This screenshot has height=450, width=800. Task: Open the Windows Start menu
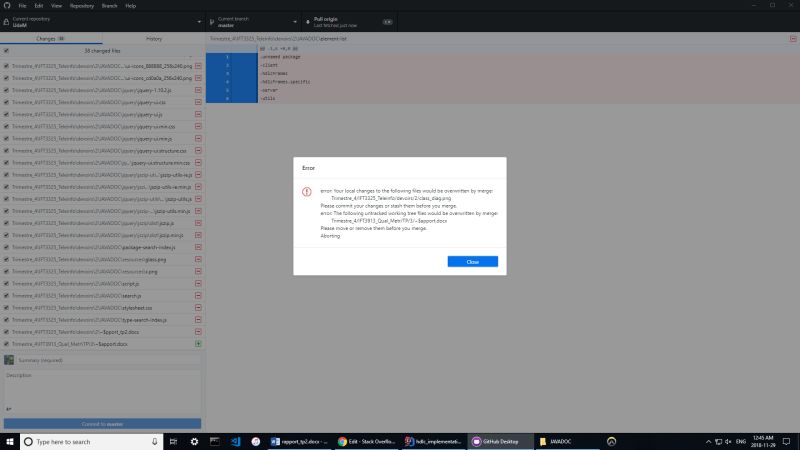pyautogui.click(x=10, y=441)
